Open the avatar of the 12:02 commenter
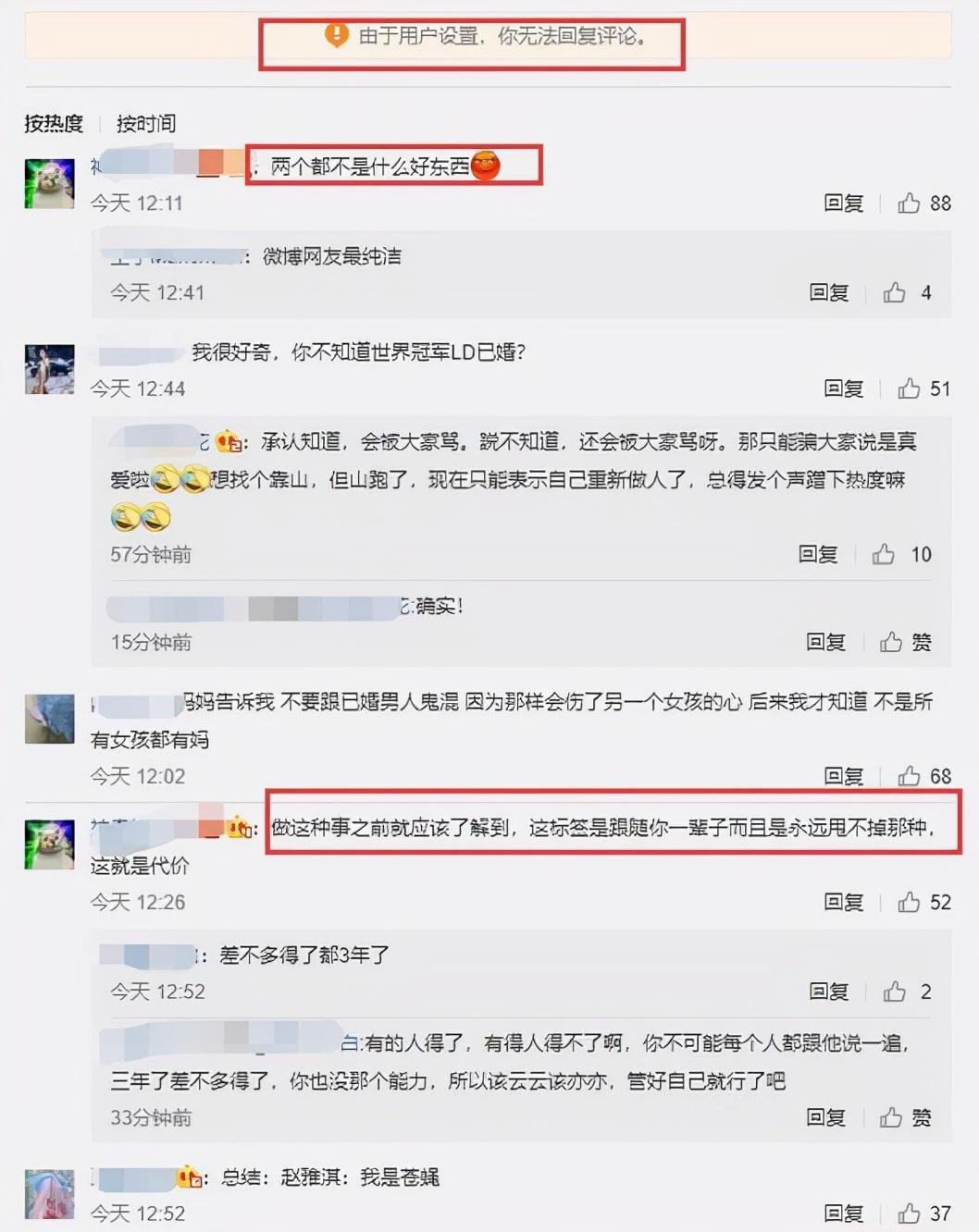 click(x=49, y=719)
